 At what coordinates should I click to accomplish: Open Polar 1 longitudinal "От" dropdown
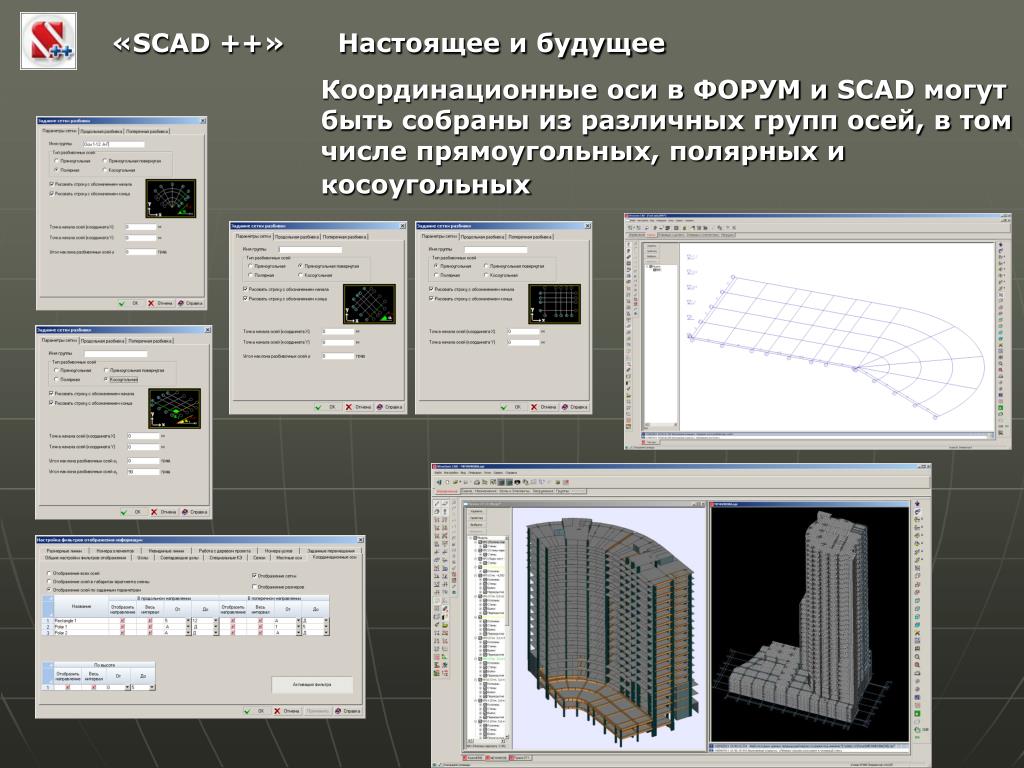(x=189, y=627)
